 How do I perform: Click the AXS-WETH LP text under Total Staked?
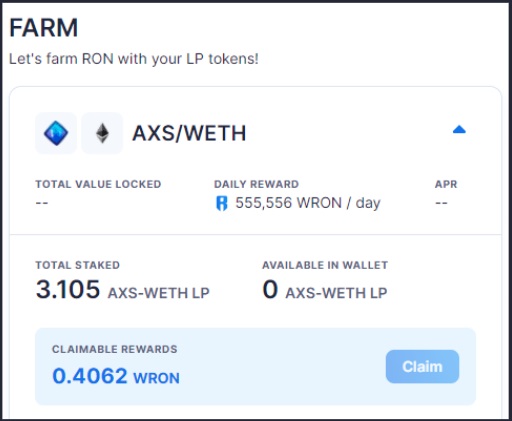pos(159,293)
